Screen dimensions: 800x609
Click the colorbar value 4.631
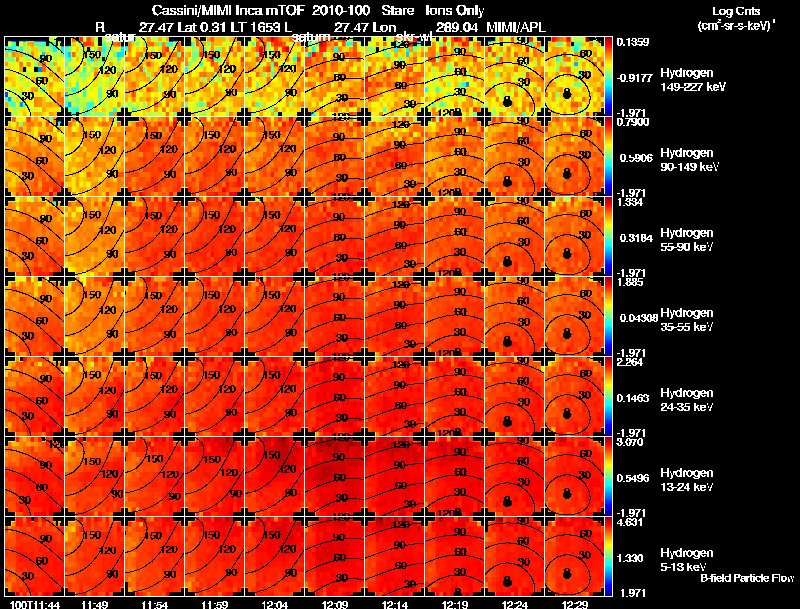[x=630, y=522]
